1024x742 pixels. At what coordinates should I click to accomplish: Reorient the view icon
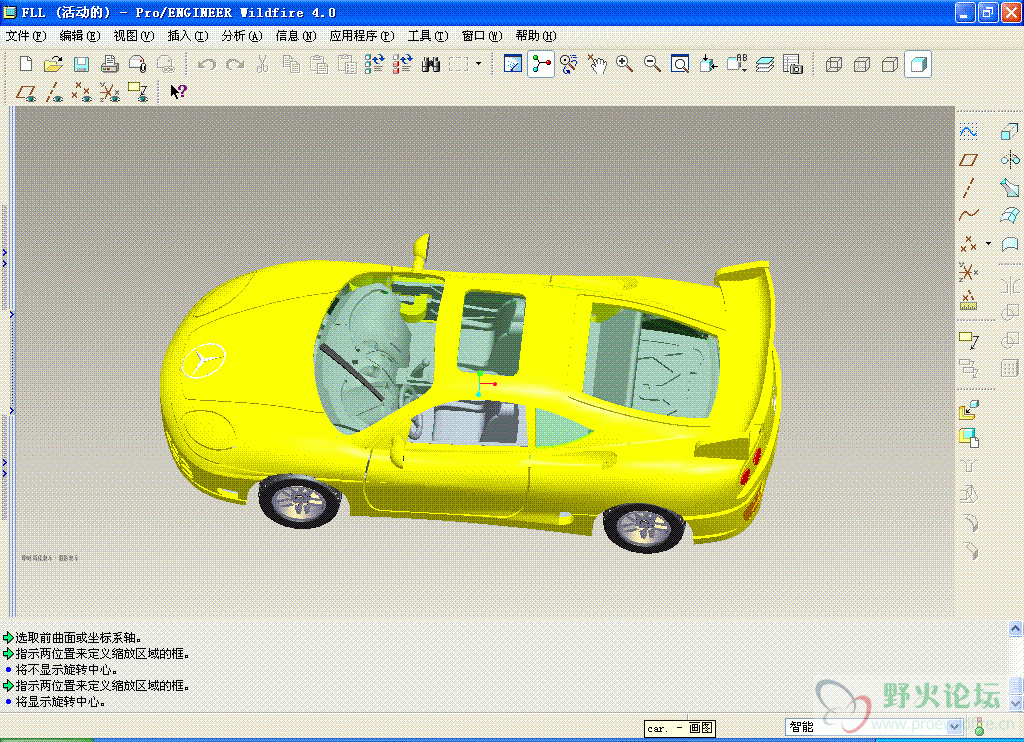click(708, 64)
